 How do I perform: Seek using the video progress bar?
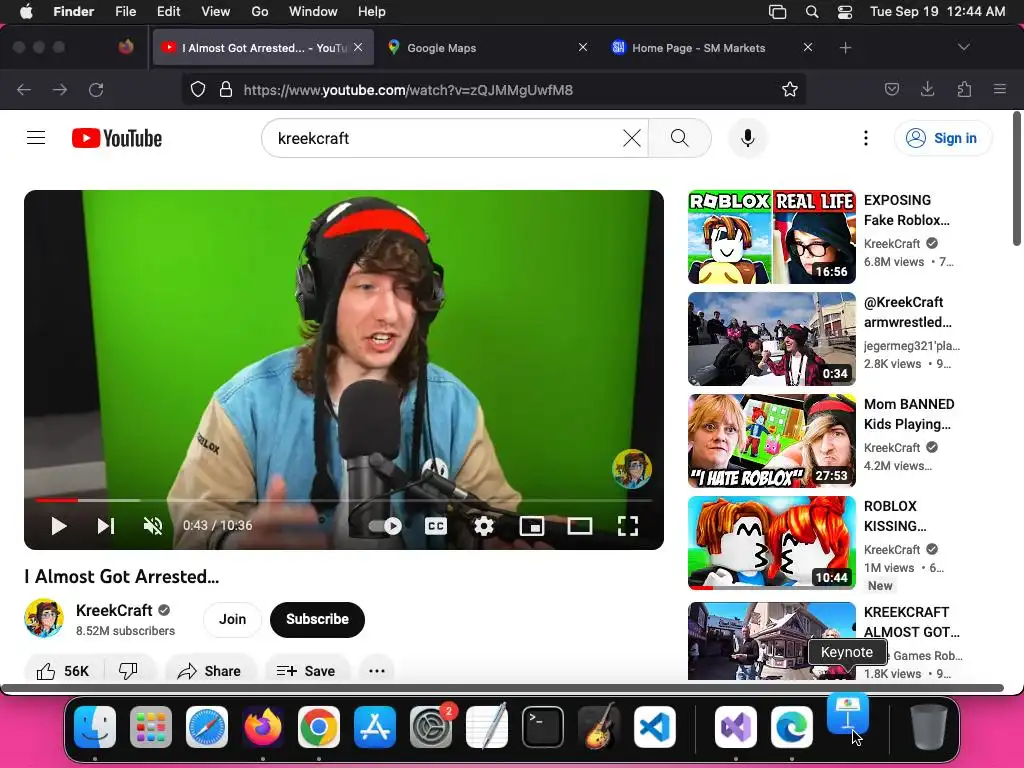tap(344, 500)
